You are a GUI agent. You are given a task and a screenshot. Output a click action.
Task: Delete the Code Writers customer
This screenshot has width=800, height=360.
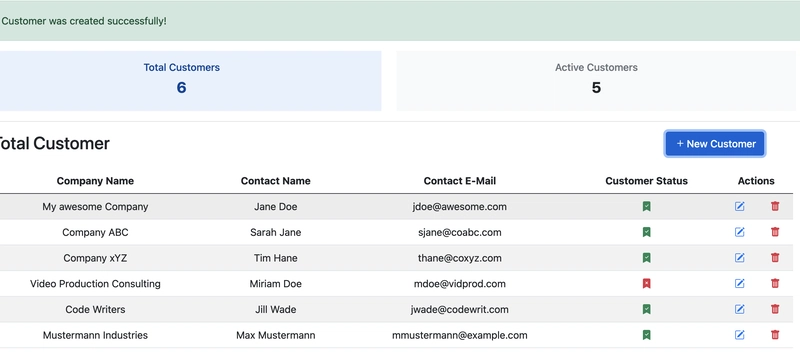[x=775, y=310]
